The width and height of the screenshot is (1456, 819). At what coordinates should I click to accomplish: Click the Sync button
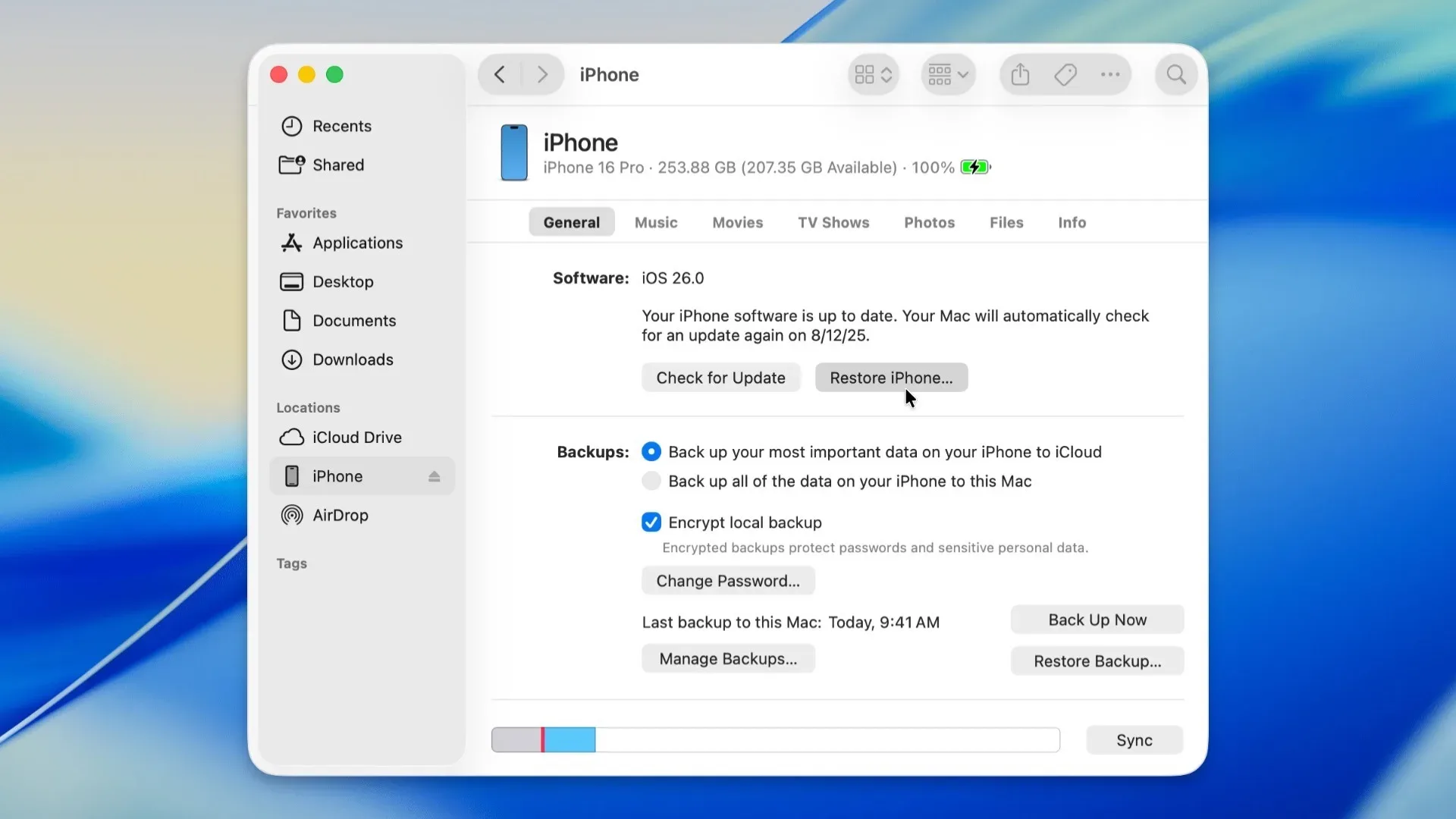(1134, 740)
